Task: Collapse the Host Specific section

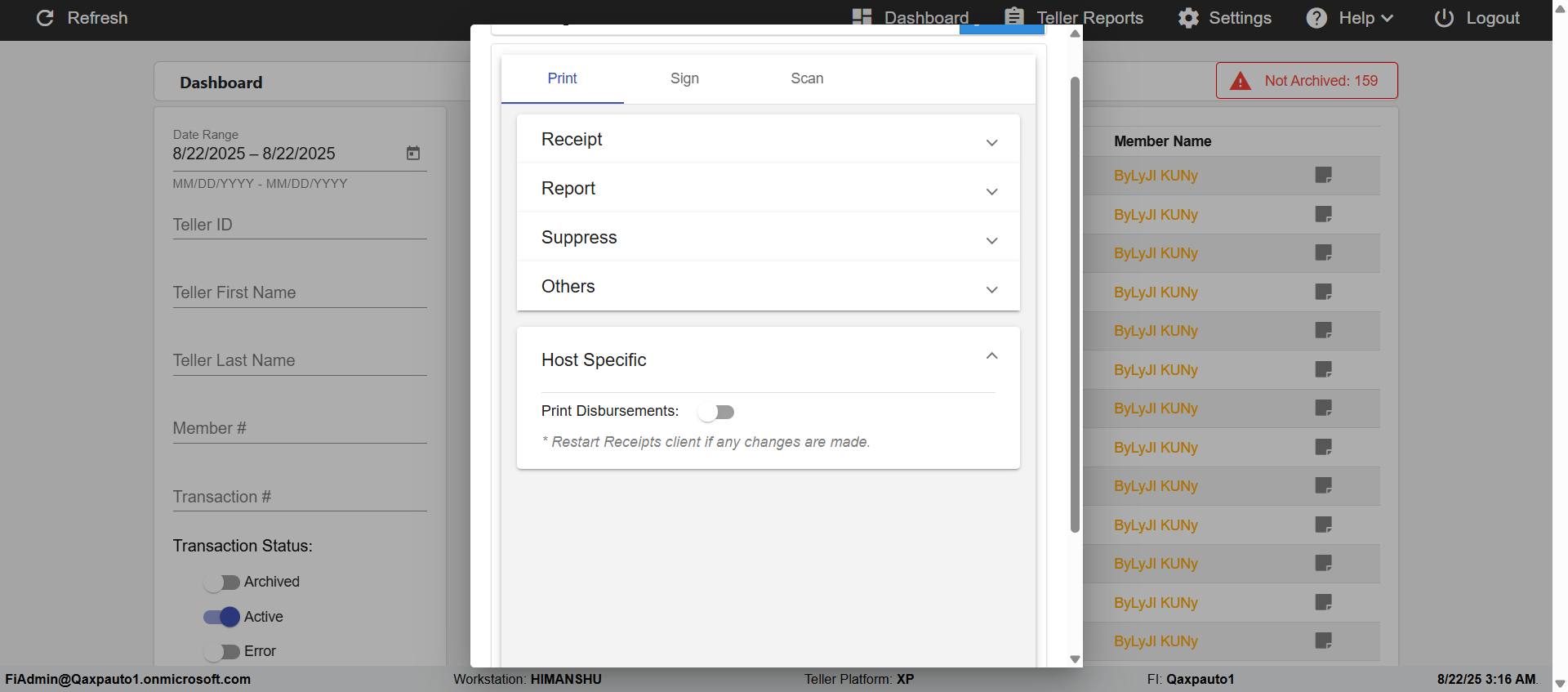Action: 768,359
